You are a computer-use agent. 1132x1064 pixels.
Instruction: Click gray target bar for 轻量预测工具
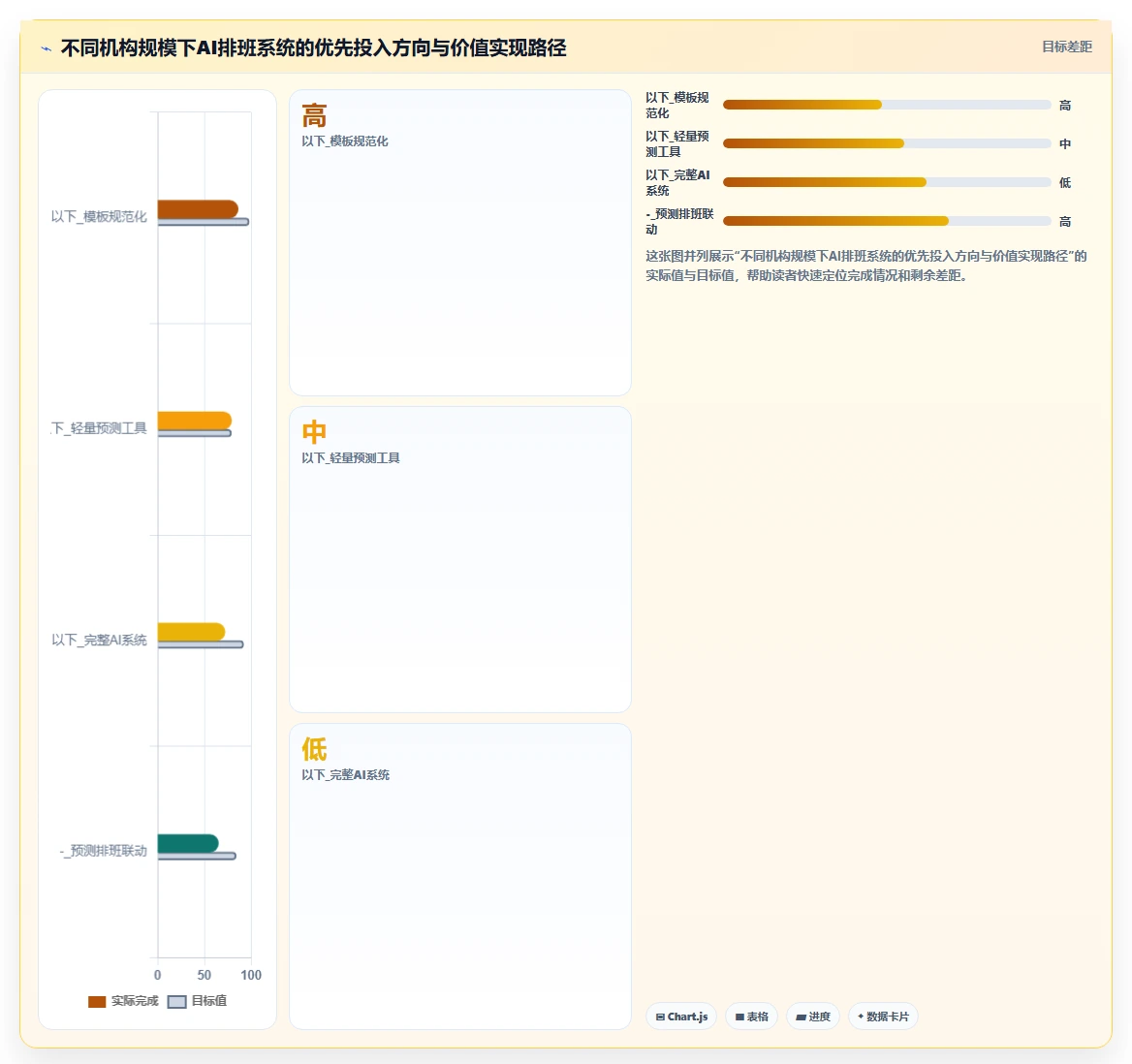coord(195,433)
